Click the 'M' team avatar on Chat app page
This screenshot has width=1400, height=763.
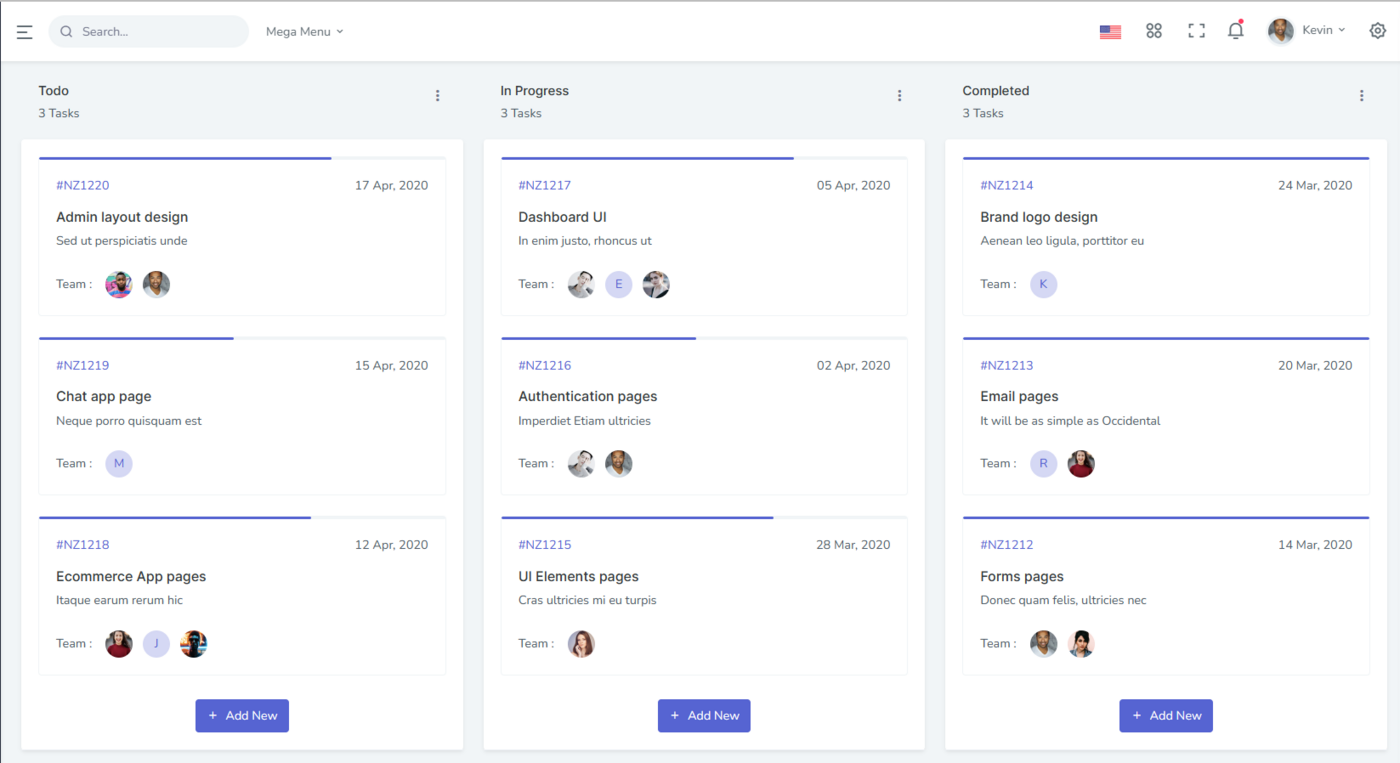119,464
